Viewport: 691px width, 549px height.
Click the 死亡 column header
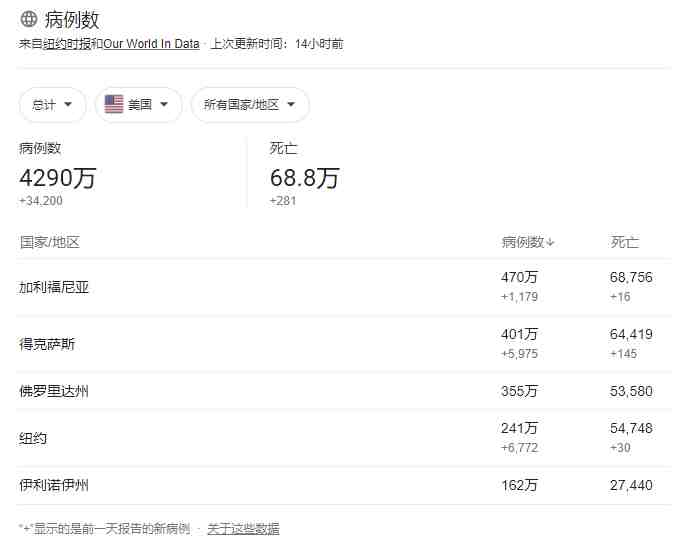(624, 242)
